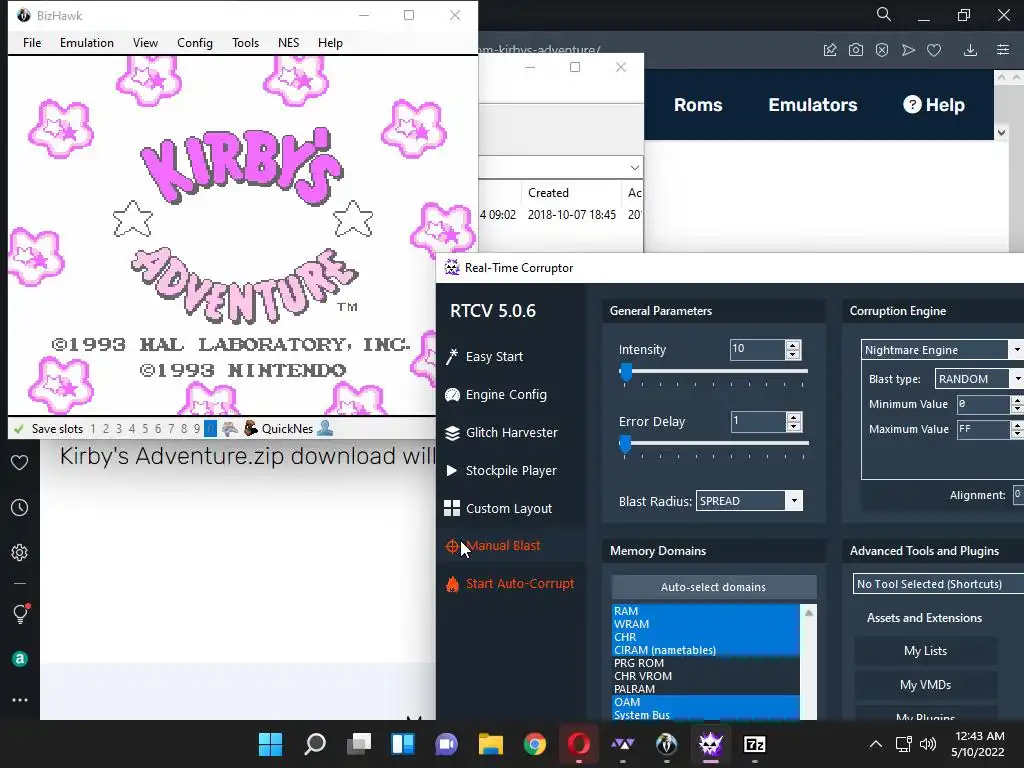Open 7-Zip from taskbar
Viewport: 1024px width, 768px height.
(754, 744)
